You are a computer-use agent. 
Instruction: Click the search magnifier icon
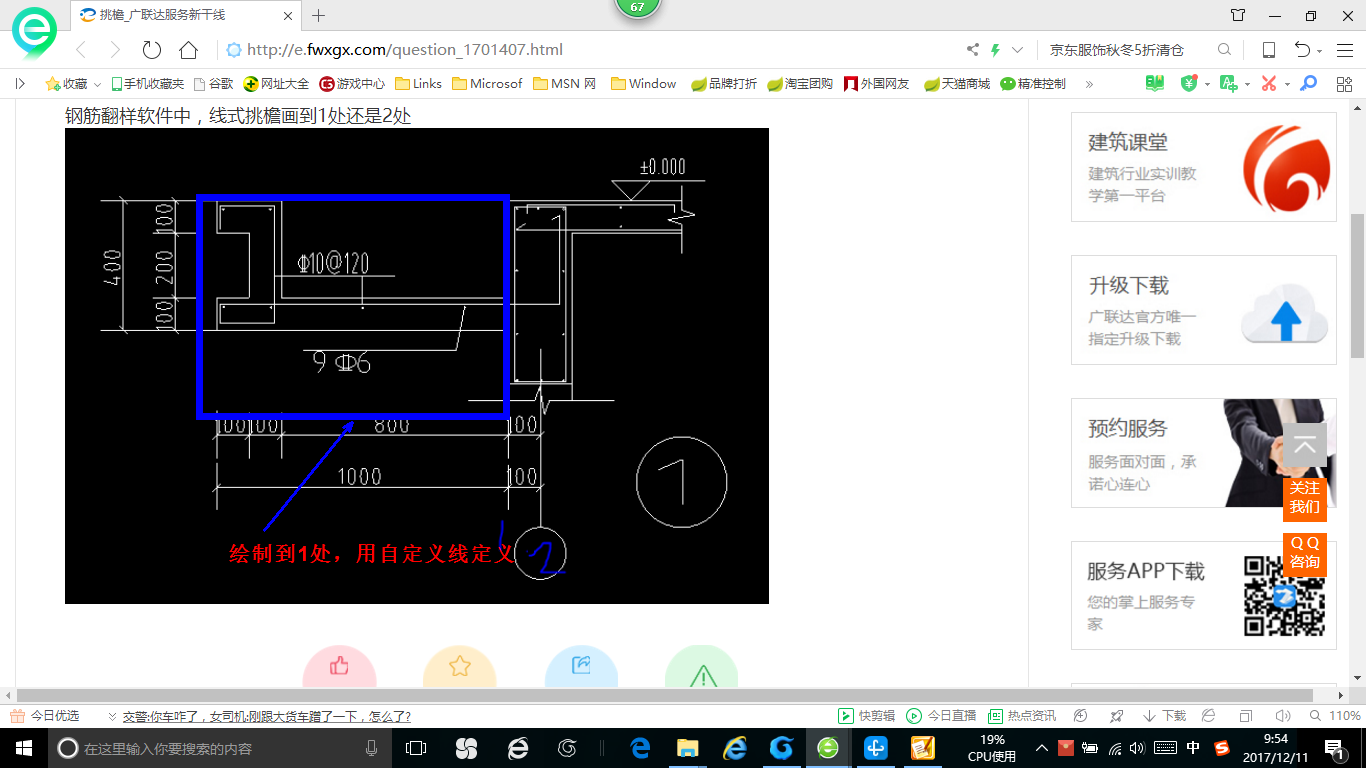pos(1224,50)
